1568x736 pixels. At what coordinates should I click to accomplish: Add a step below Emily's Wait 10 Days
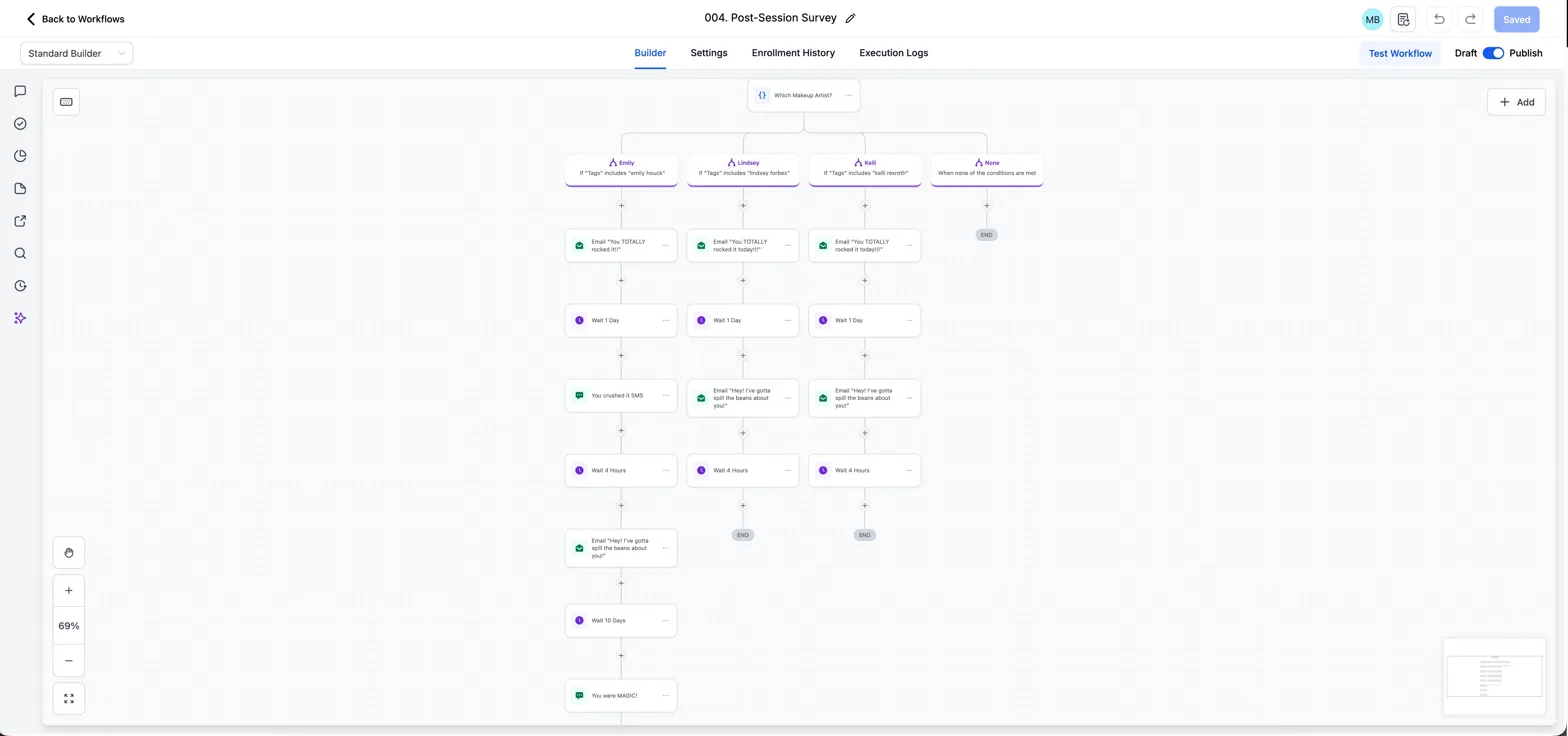click(x=621, y=656)
